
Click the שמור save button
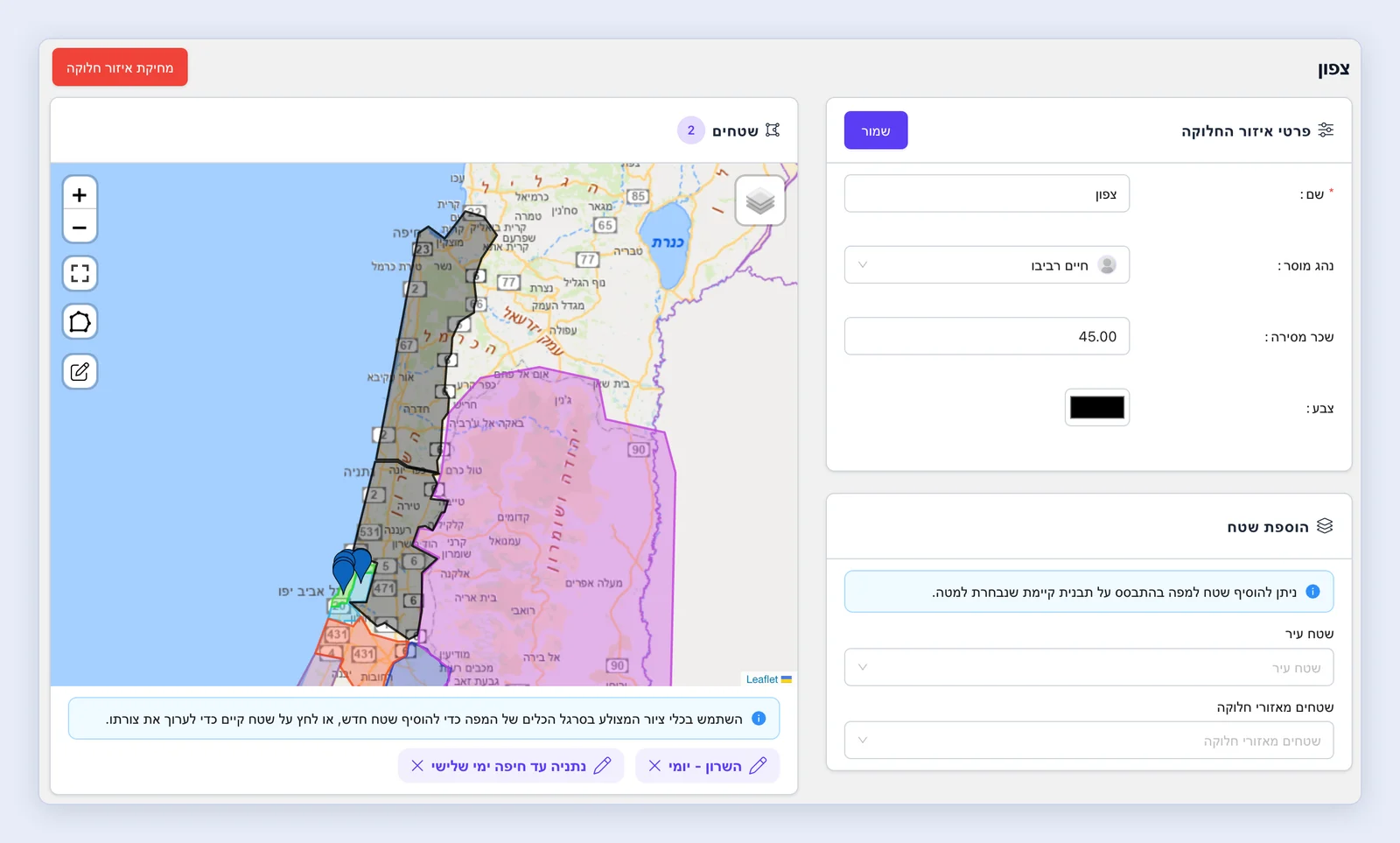coord(876,130)
